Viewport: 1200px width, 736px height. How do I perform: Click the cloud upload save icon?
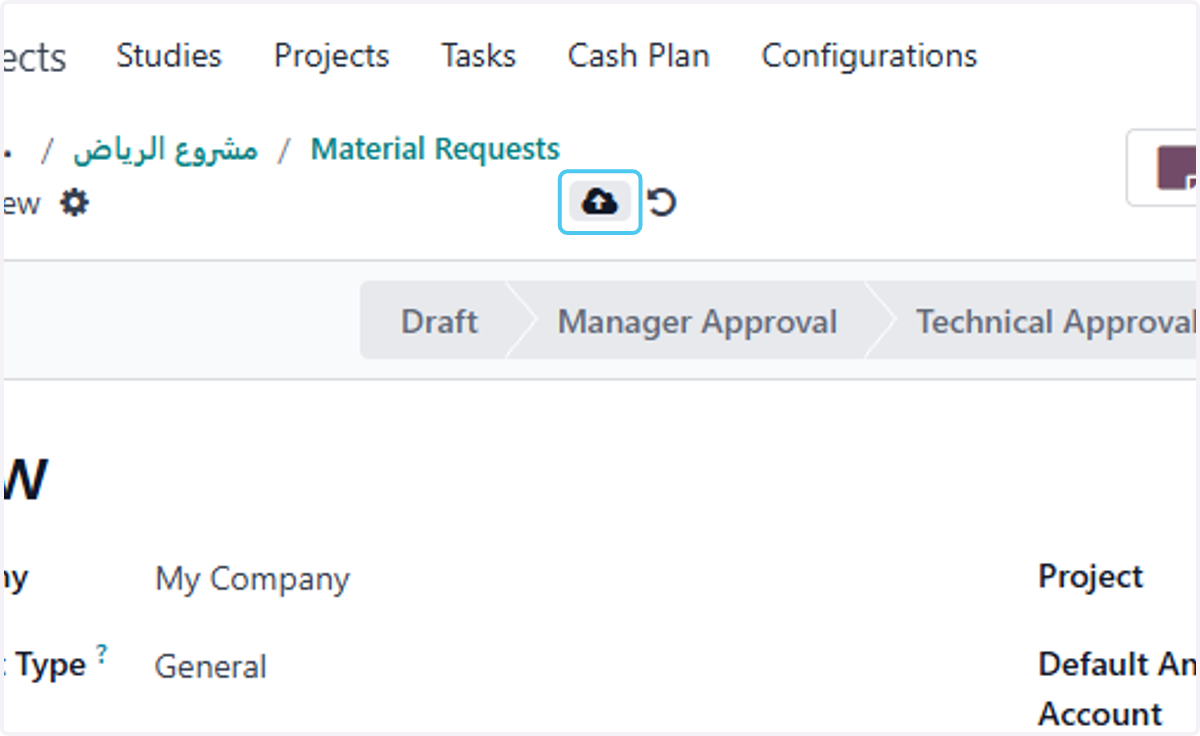[599, 203]
